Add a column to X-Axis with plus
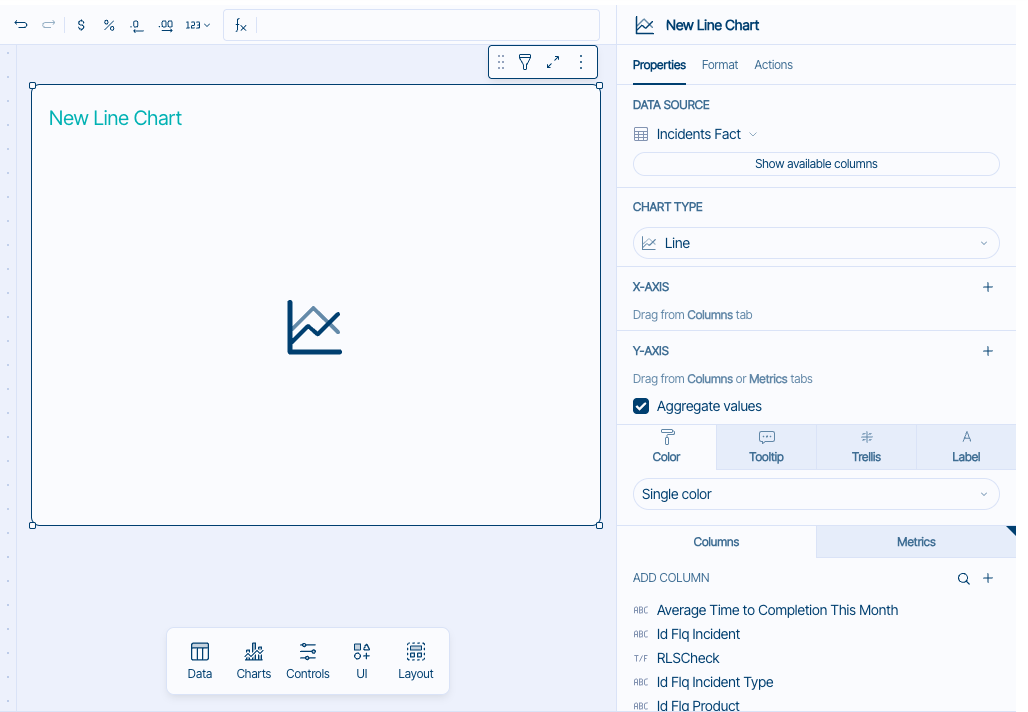Screen dimensions: 1028x712 pos(988,287)
